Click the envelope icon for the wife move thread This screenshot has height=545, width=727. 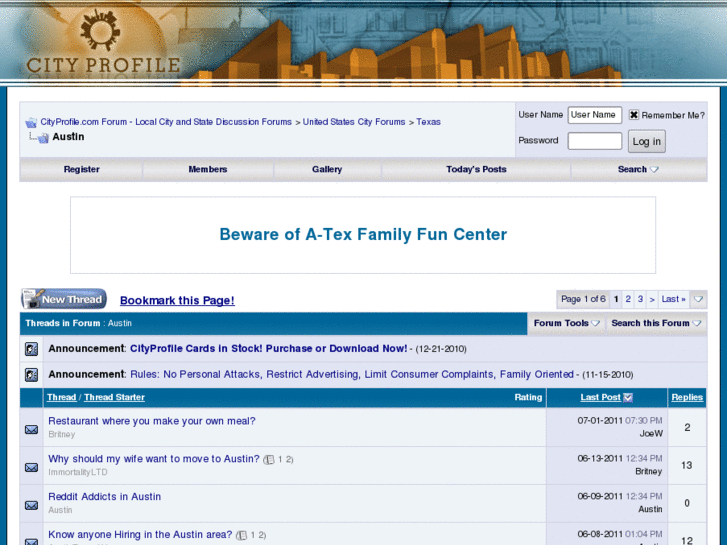[x=32, y=467]
